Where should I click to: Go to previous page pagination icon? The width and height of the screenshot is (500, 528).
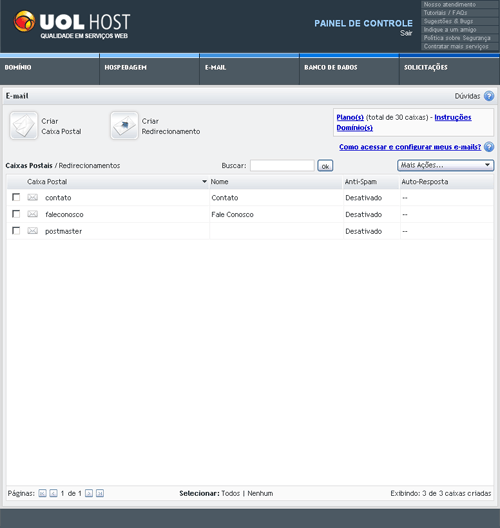53,493
